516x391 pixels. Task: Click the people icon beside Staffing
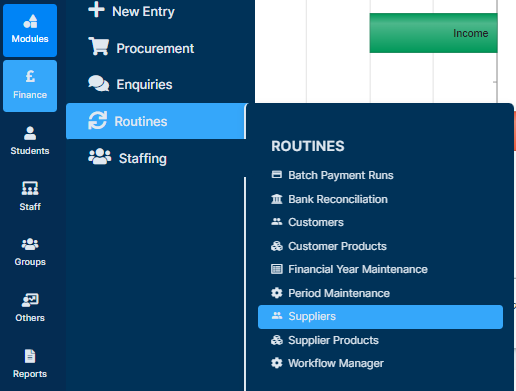pos(100,156)
